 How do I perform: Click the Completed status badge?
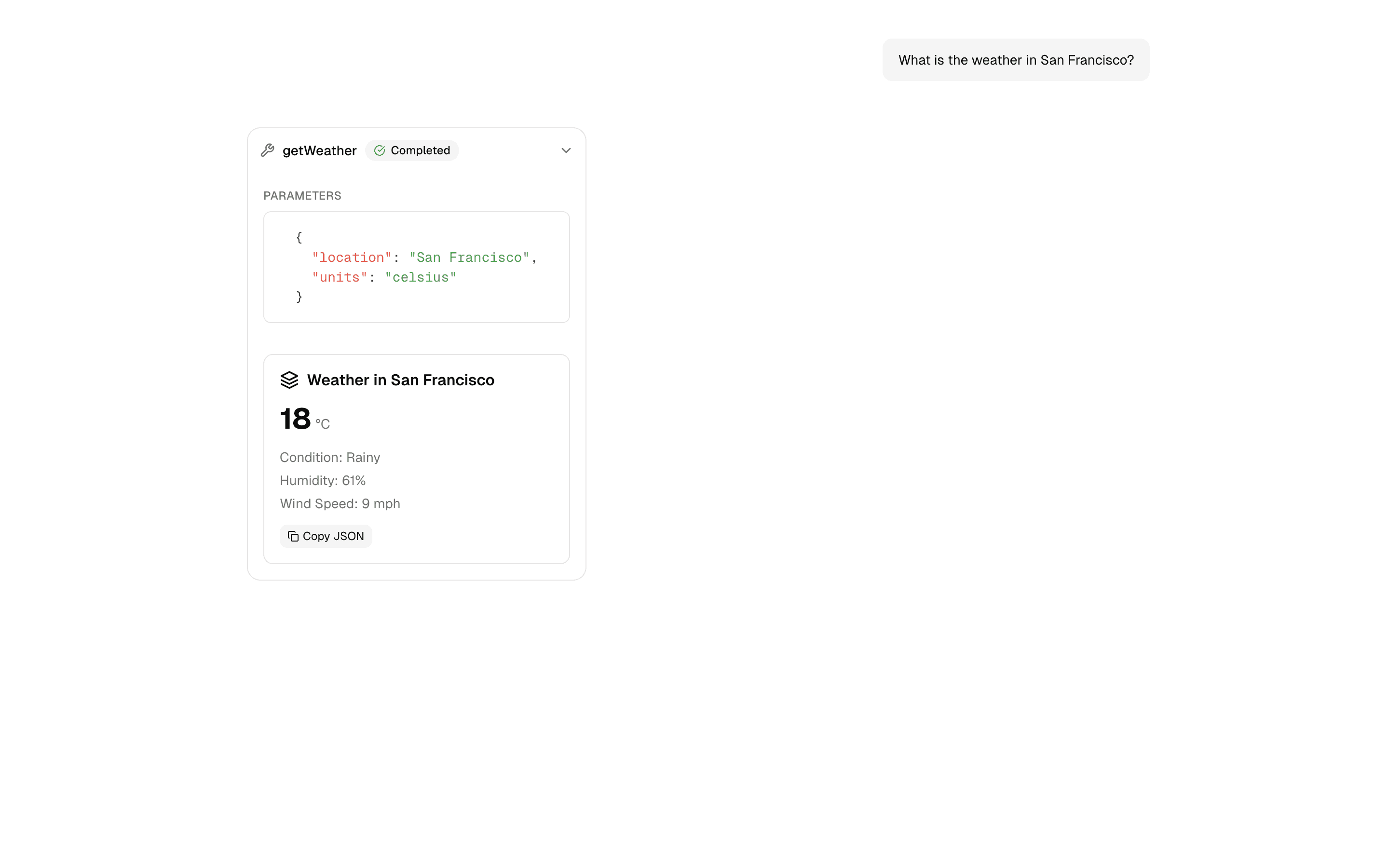(x=412, y=150)
